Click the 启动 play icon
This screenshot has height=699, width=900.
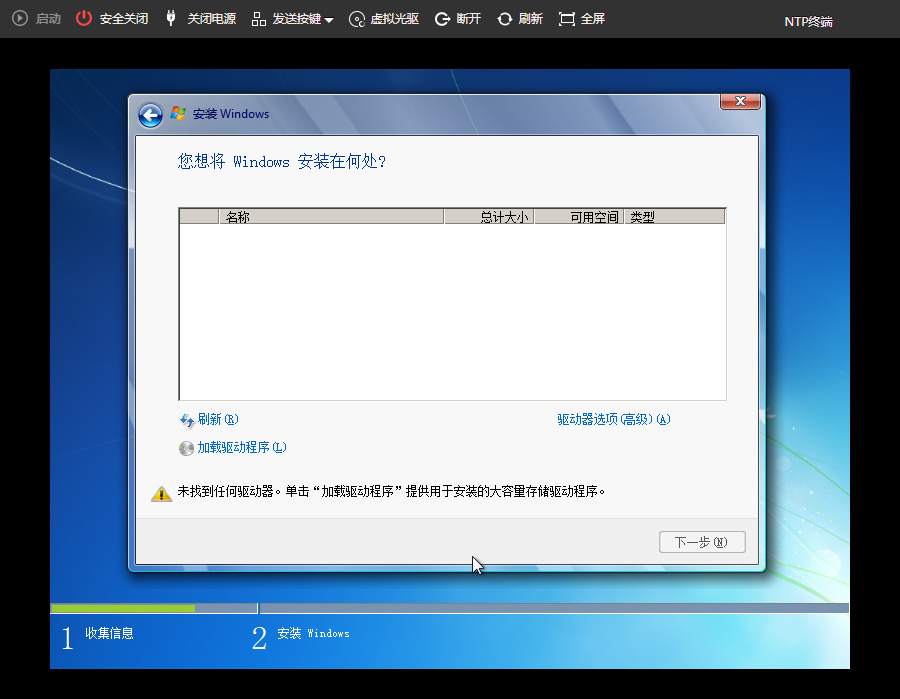click(20, 18)
